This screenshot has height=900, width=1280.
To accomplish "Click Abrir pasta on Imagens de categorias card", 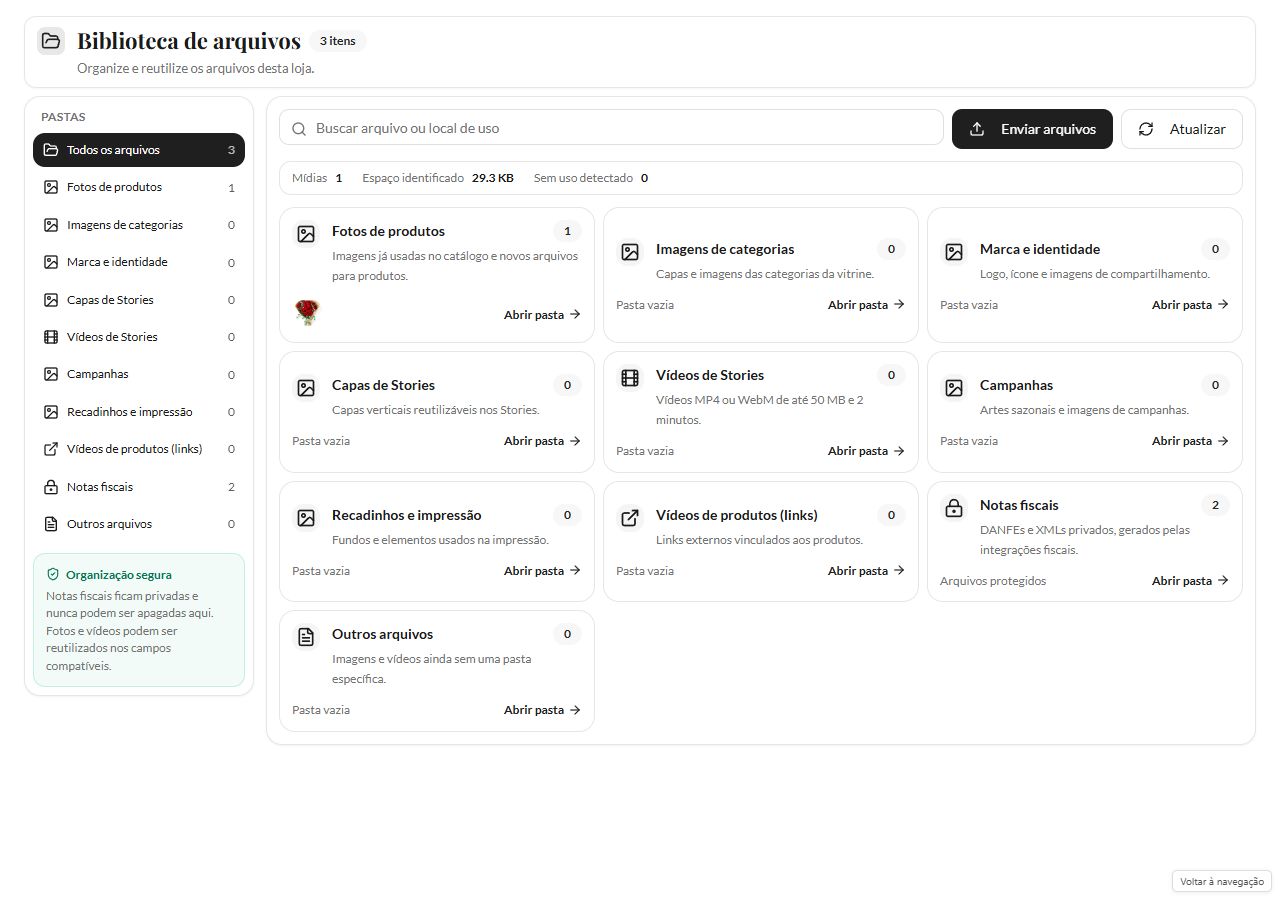I will (x=866, y=305).
